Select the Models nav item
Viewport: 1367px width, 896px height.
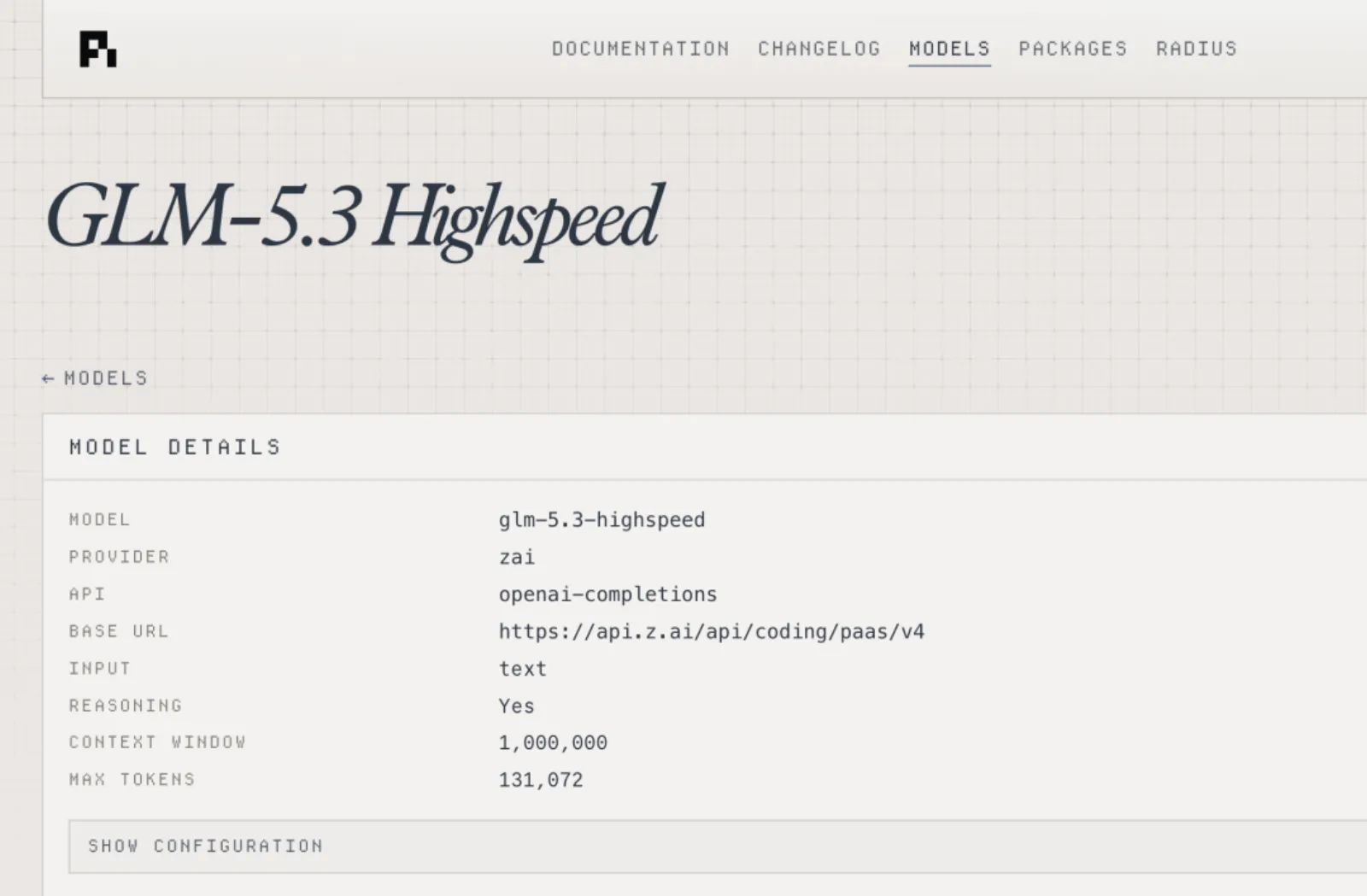(949, 49)
